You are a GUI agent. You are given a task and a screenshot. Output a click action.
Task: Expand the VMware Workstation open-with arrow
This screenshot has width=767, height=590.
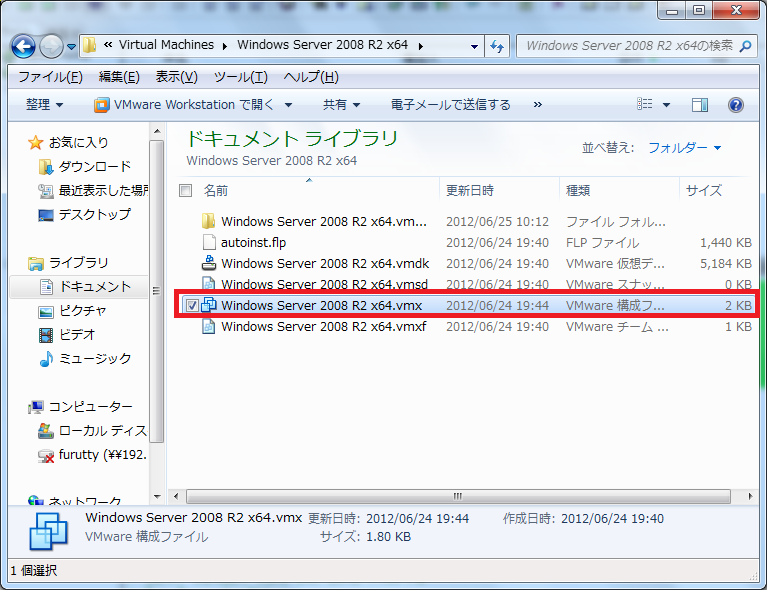tap(289, 105)
